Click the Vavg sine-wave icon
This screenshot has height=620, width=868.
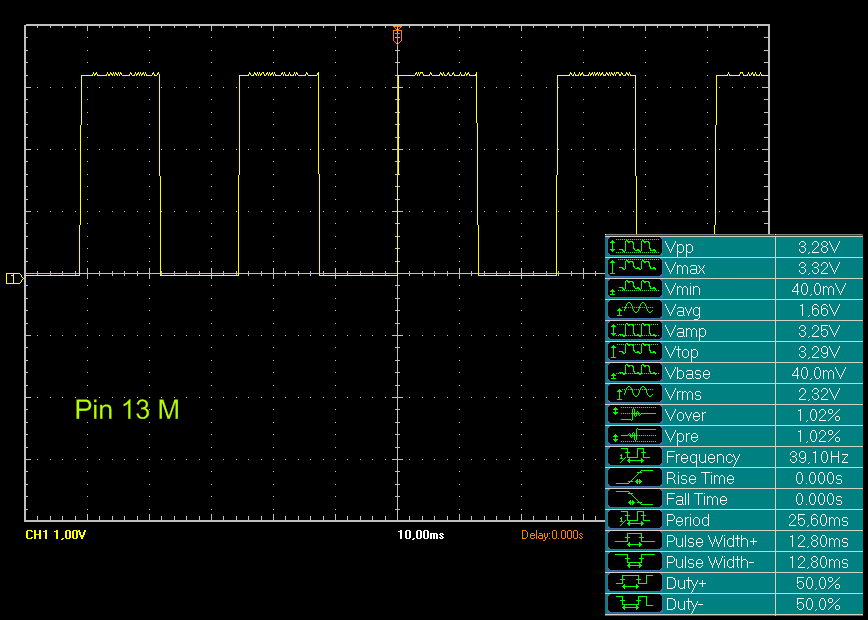coord(634,310)
